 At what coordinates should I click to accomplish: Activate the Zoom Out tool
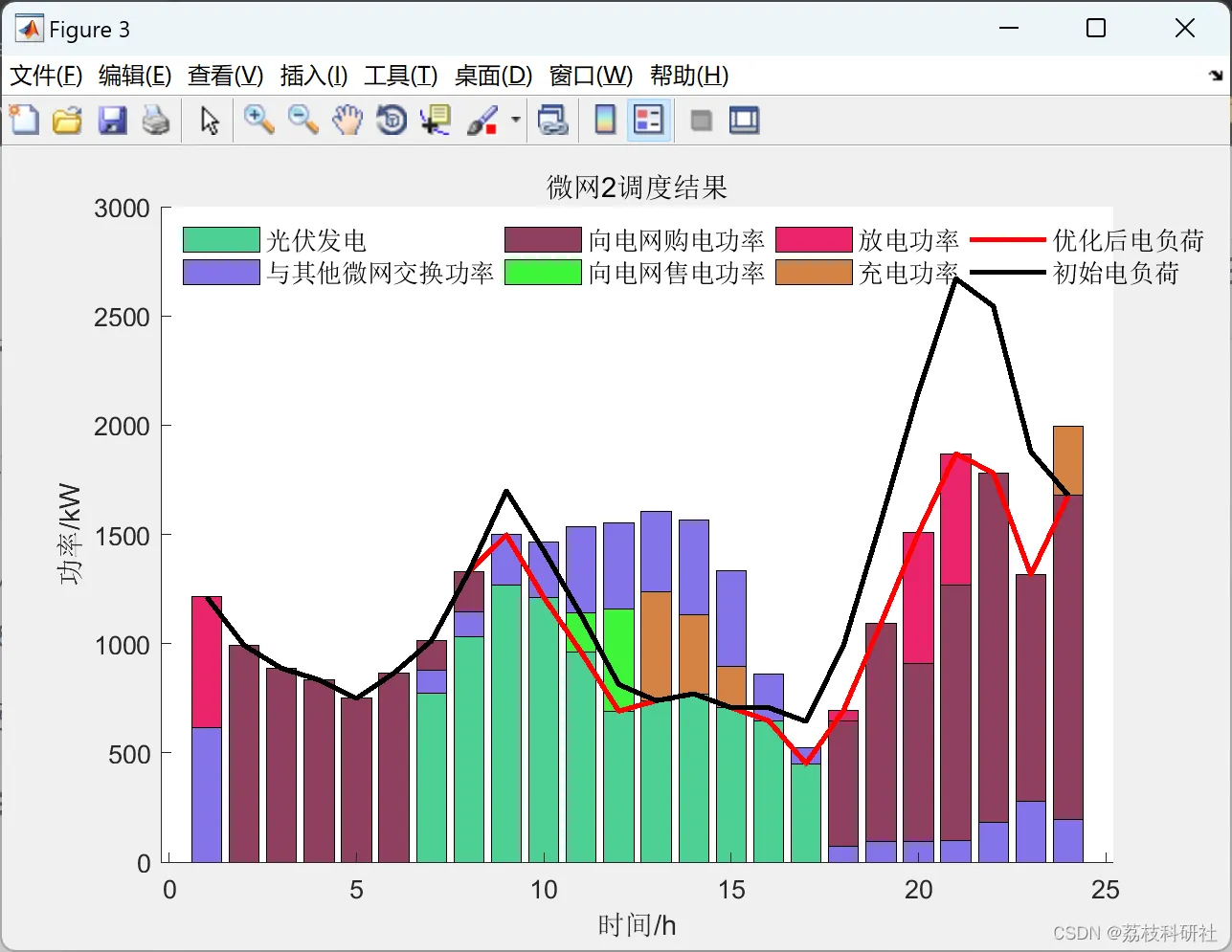[x=303, y=121]
